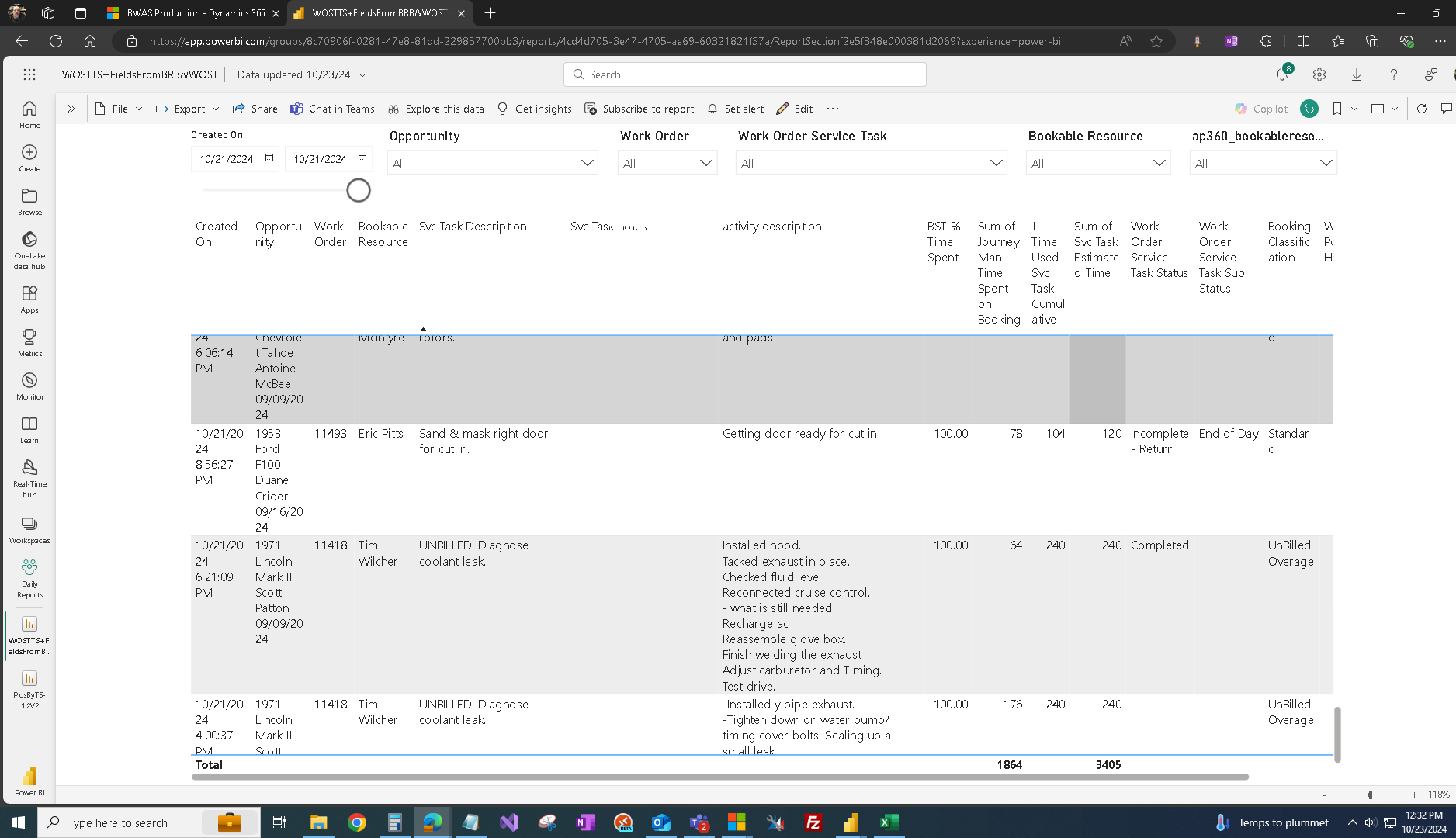Expand the Work Order Service Task dropdown
This screenshot has height=838, width=1456.
pos(997,163)
